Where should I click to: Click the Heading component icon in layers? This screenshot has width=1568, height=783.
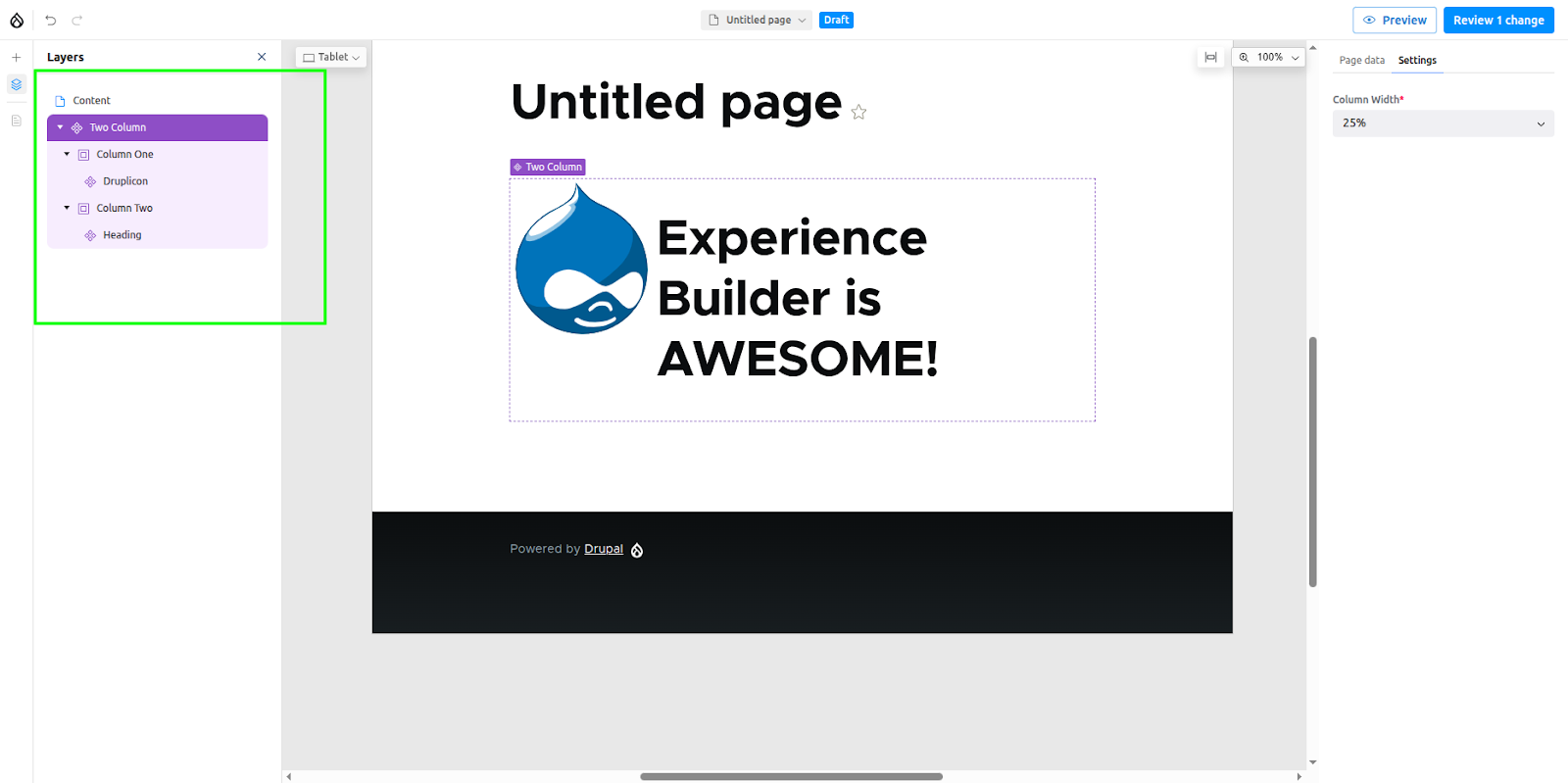[90, 235]
